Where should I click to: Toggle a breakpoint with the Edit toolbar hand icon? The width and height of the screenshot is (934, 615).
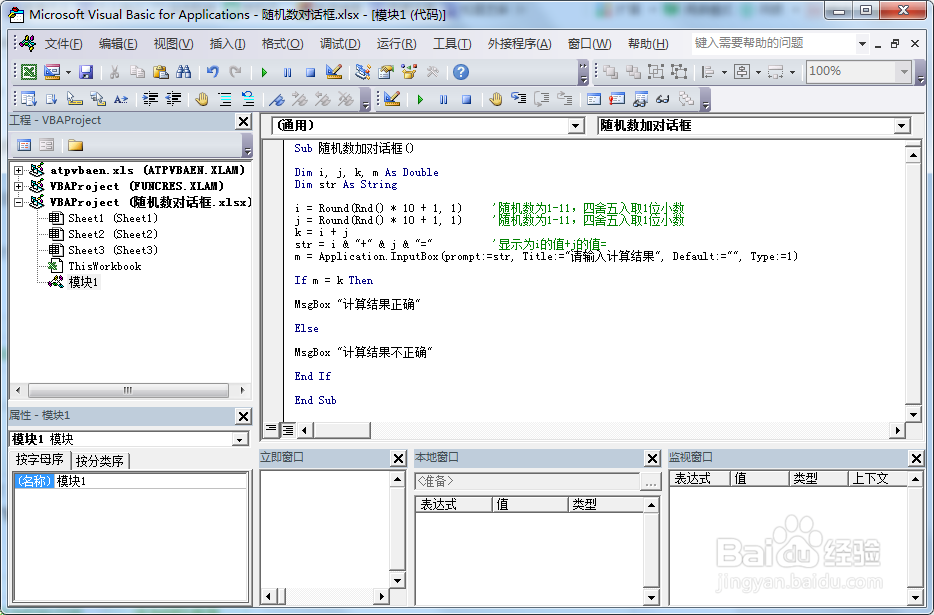[x=202, y=99]
